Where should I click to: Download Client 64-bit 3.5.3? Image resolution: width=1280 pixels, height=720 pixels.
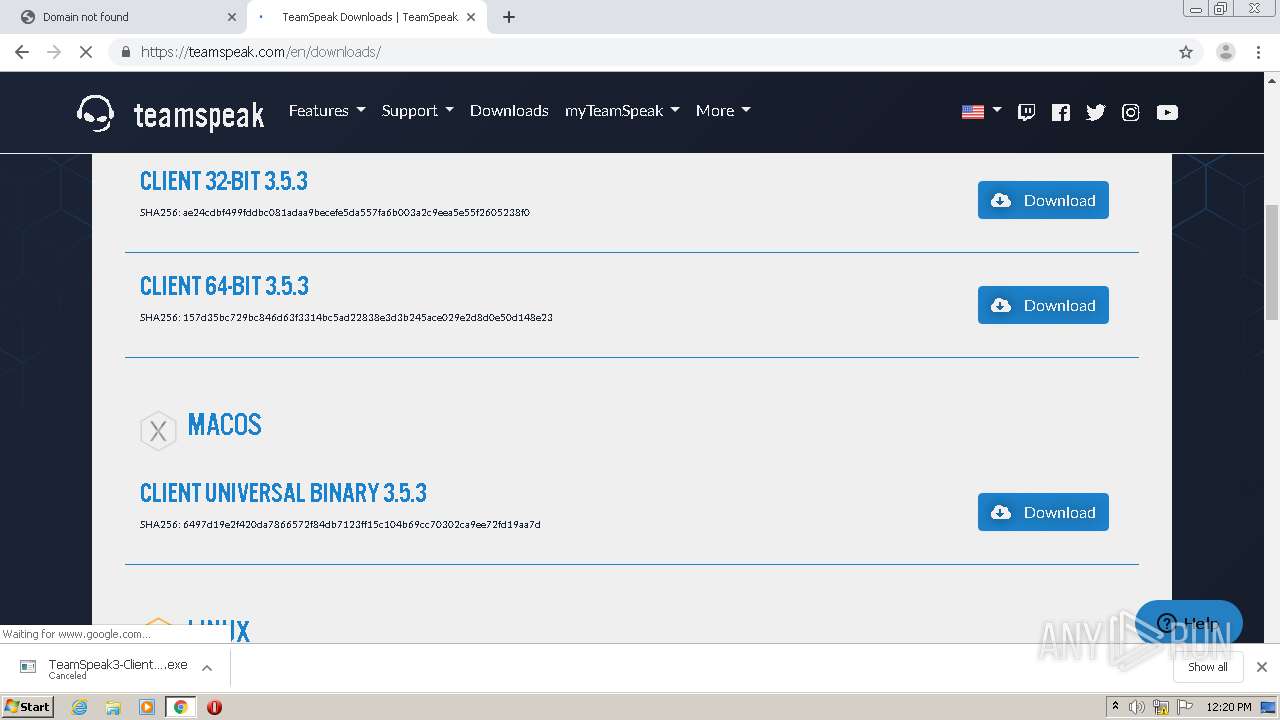1043,305
